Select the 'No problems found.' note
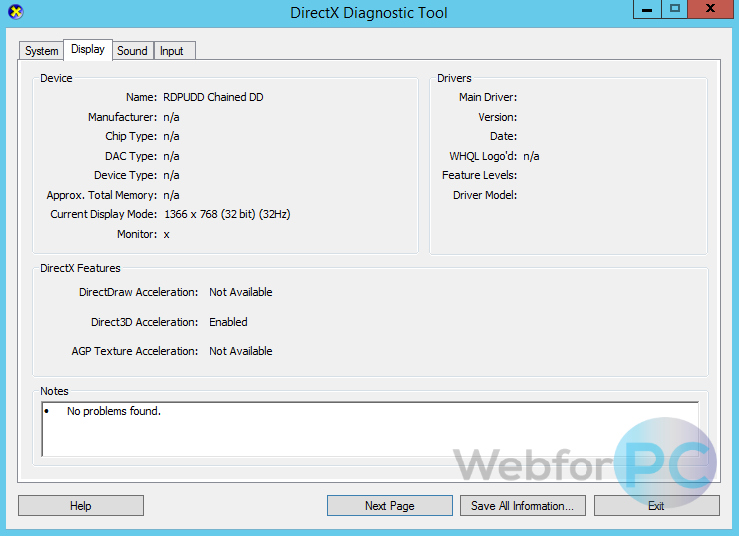 [114, 411]
